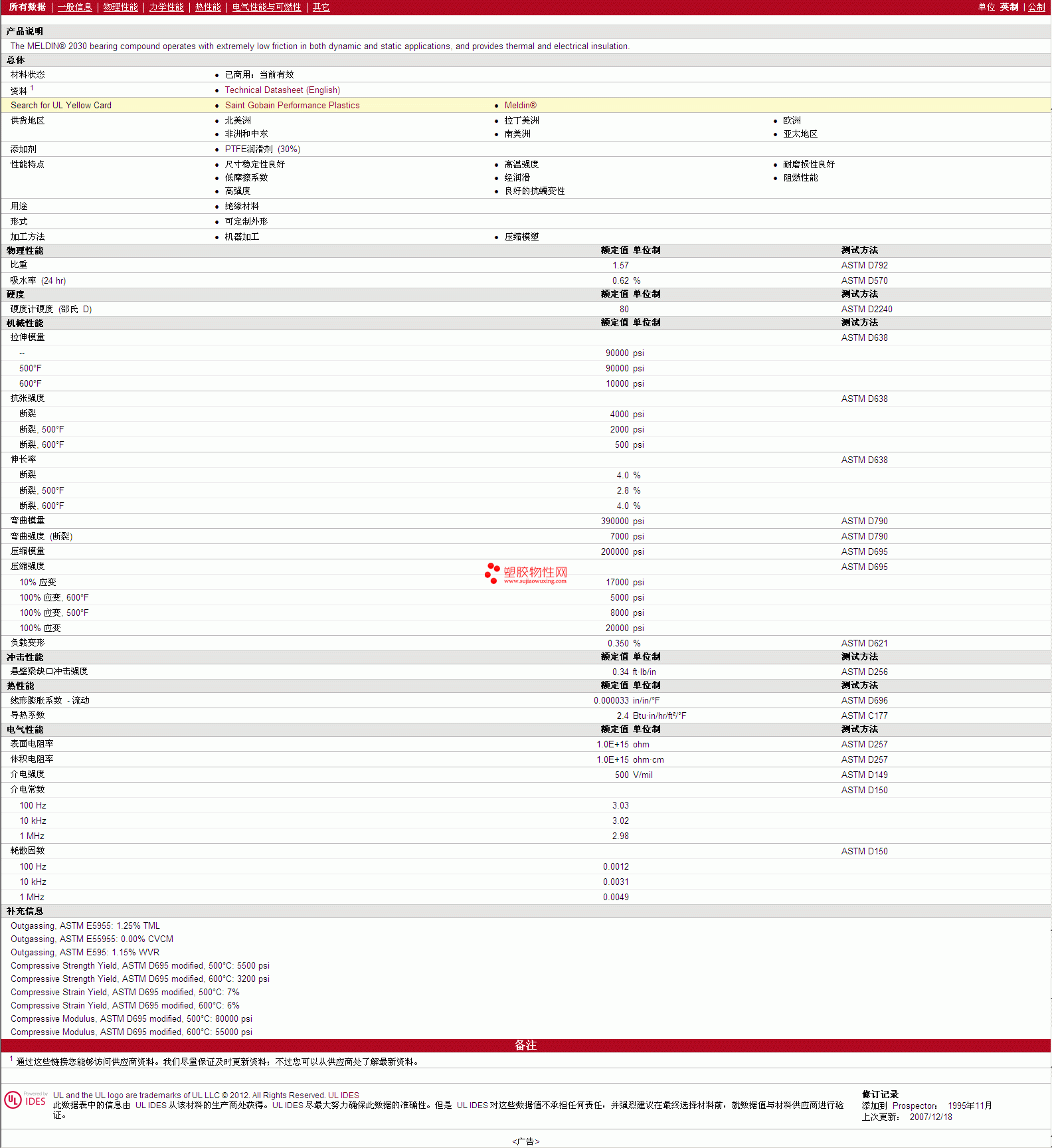Click the 线形膨胀系数 row label

pyautogui.click(x=50, y=700)
